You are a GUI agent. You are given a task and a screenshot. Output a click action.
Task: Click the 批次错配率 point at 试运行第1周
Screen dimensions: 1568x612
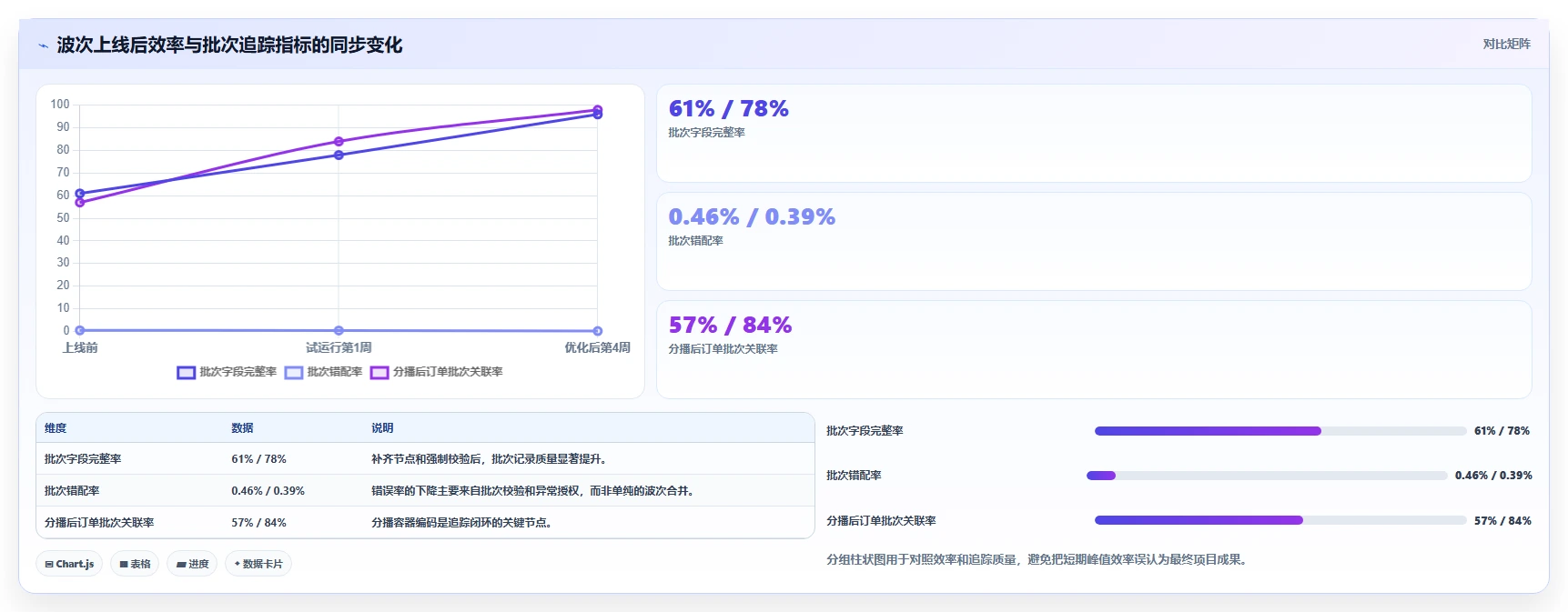coord(339,331)
